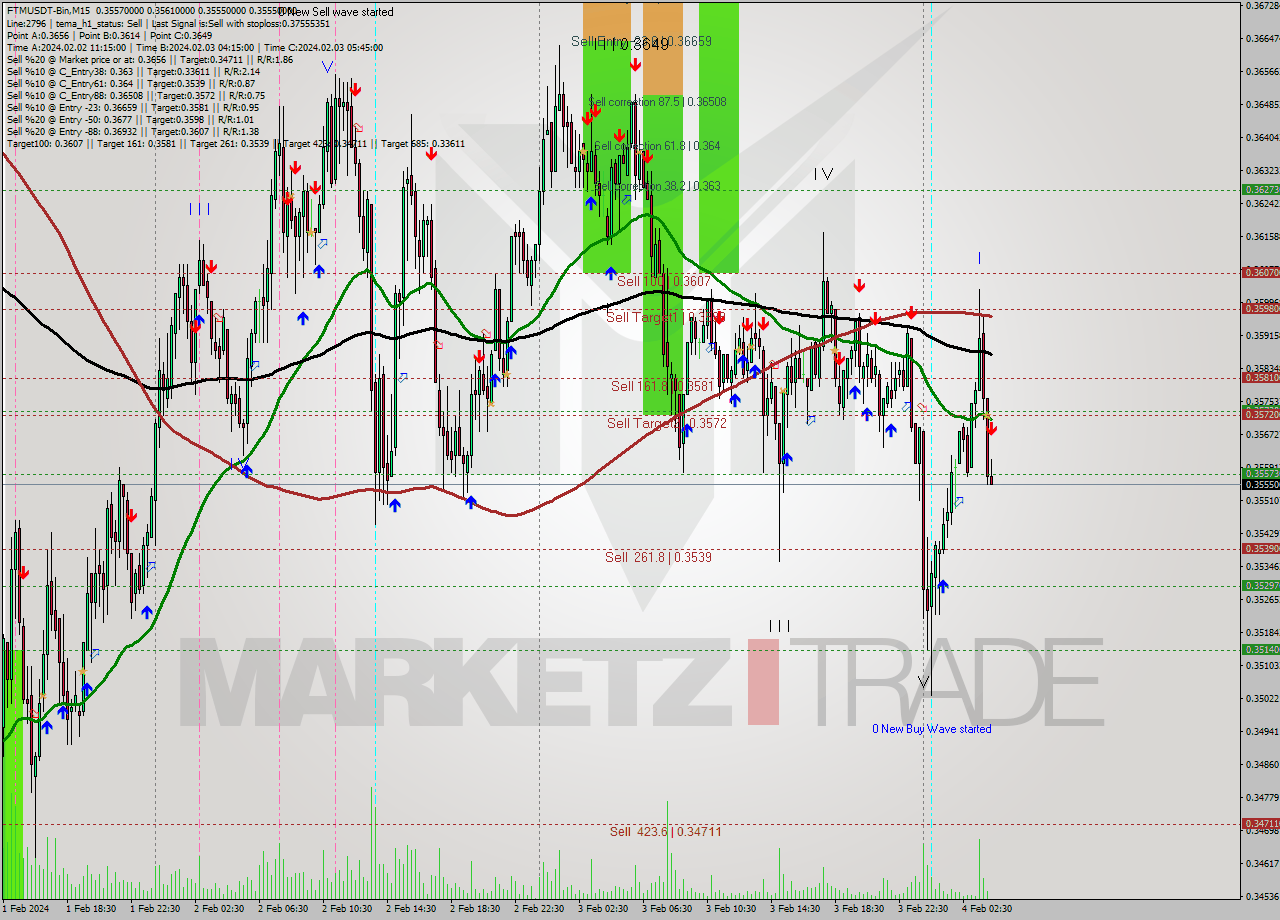Click the 'Sell %20 @ Market price' info line
Image resolution: width=1280 pixels, height=920 pixels.
[x=149, y=59]
